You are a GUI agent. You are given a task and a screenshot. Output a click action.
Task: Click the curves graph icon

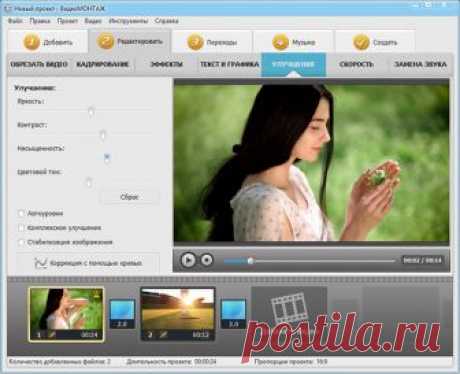point(41,263)
